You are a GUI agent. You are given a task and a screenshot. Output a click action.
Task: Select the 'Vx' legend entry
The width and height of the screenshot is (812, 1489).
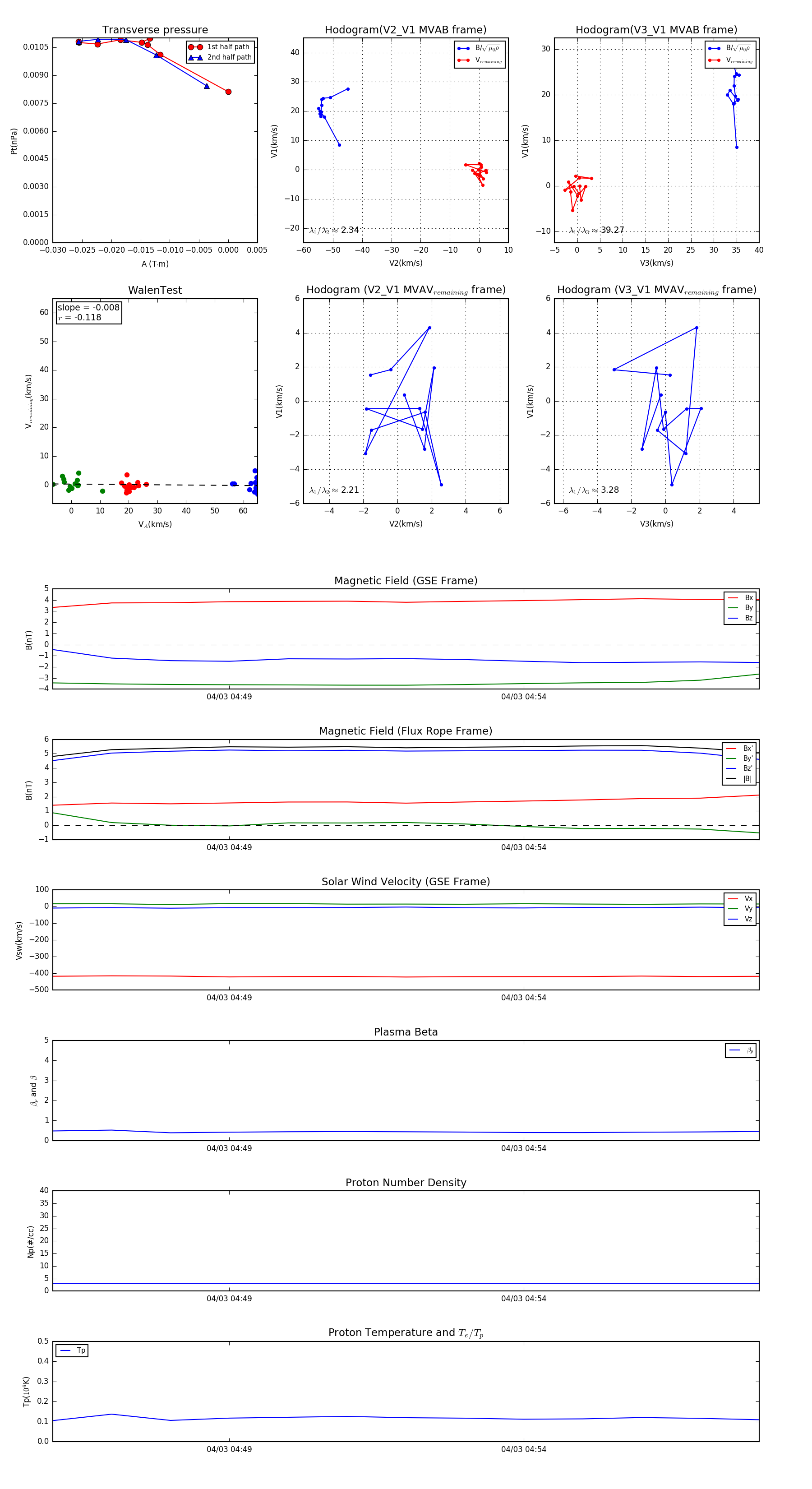tap(740, 898)
